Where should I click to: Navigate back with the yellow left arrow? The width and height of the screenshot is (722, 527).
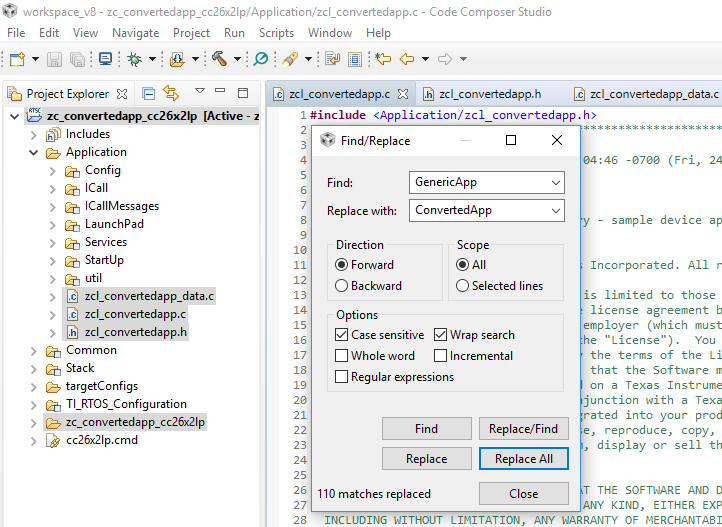click(x=407, y=59)
